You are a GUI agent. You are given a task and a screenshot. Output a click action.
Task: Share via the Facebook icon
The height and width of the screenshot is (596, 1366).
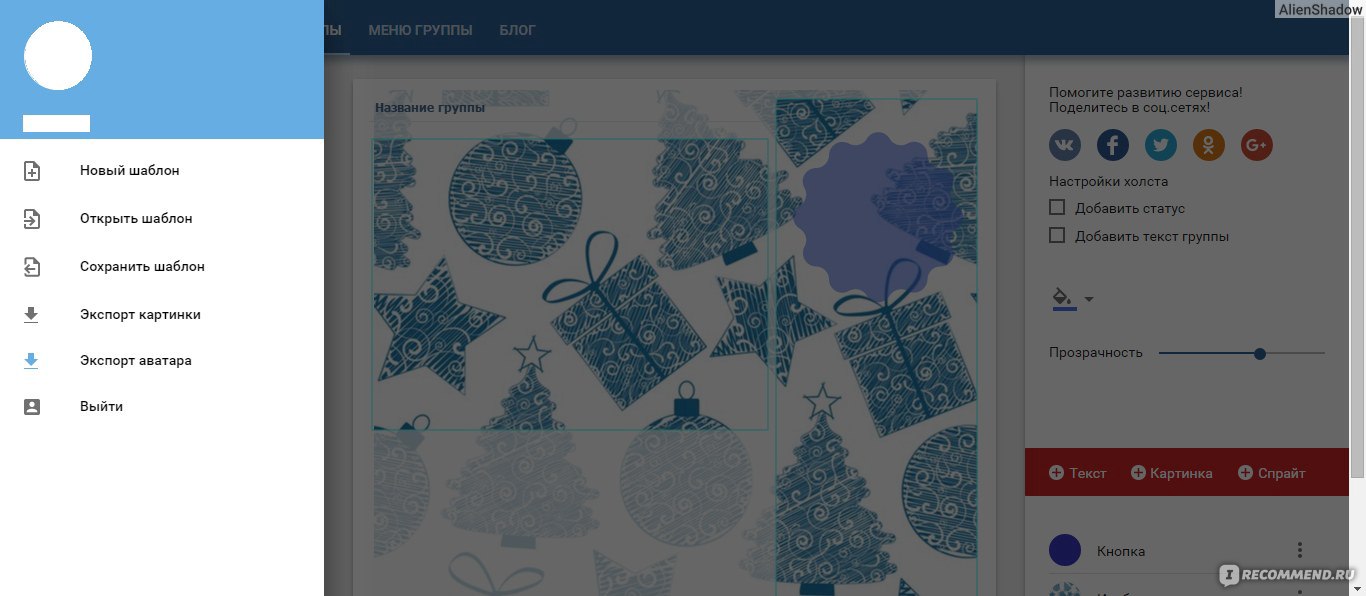[1113, 145]
